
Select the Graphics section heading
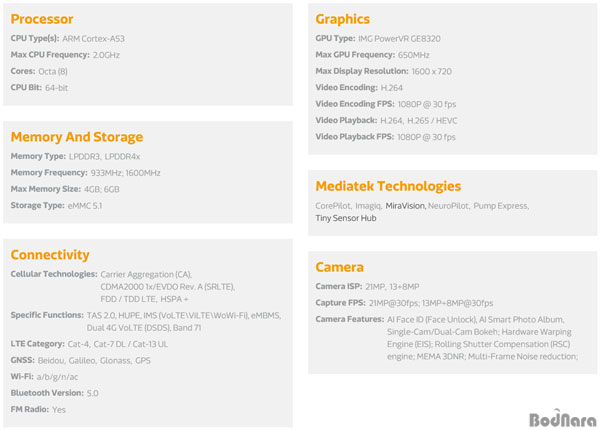click(342, 19)
